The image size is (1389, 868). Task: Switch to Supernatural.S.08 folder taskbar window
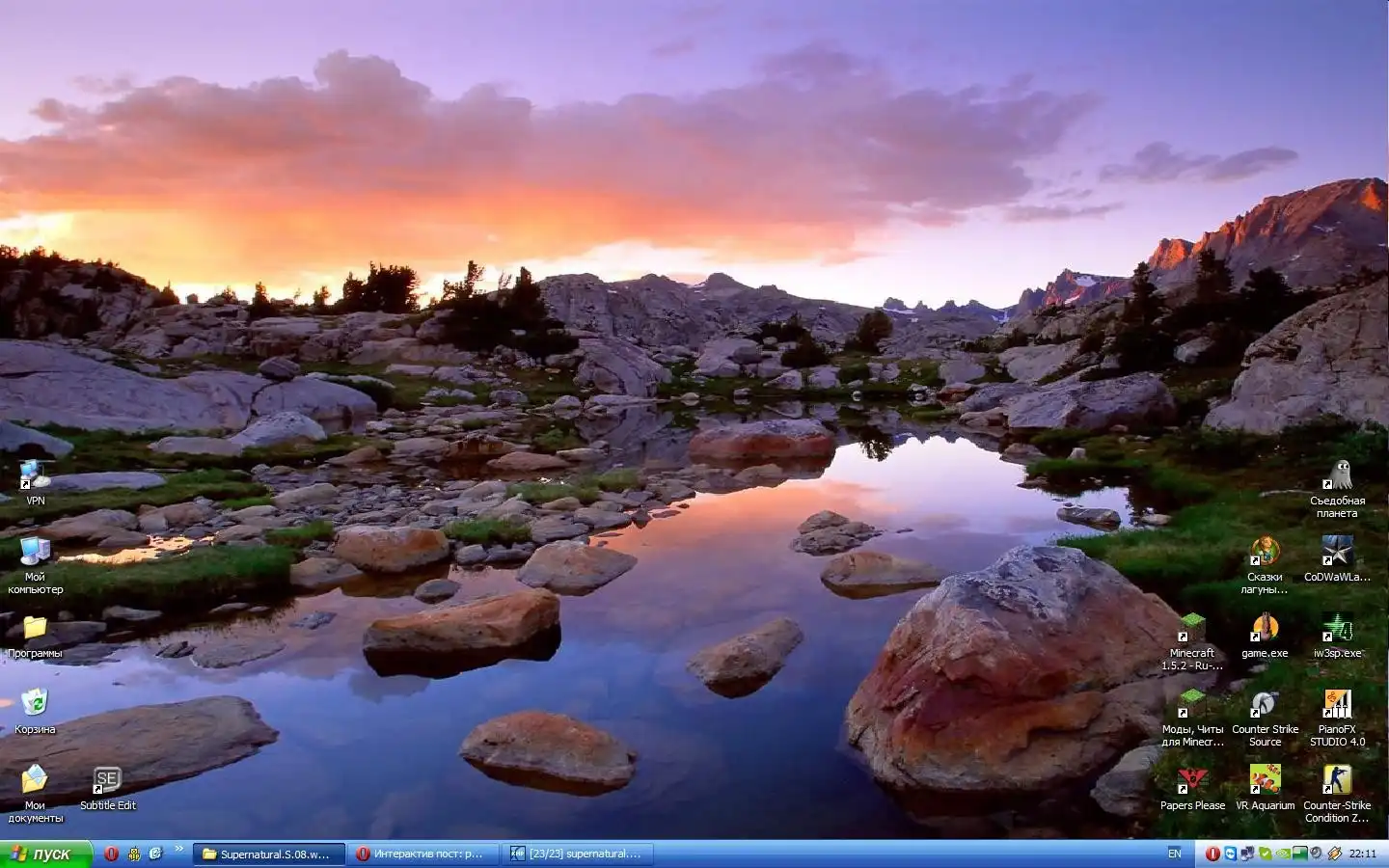(x=269, y=854)
